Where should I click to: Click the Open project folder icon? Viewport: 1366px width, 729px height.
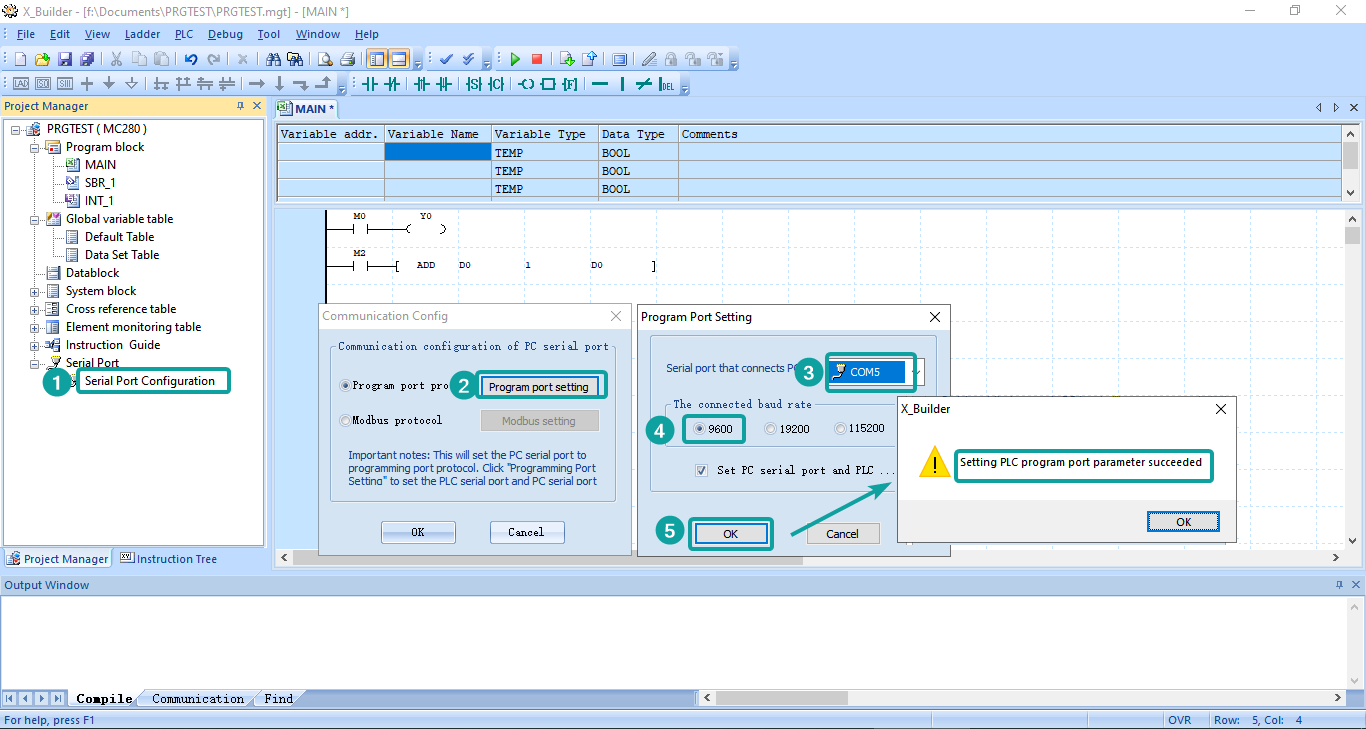point(42,60)
